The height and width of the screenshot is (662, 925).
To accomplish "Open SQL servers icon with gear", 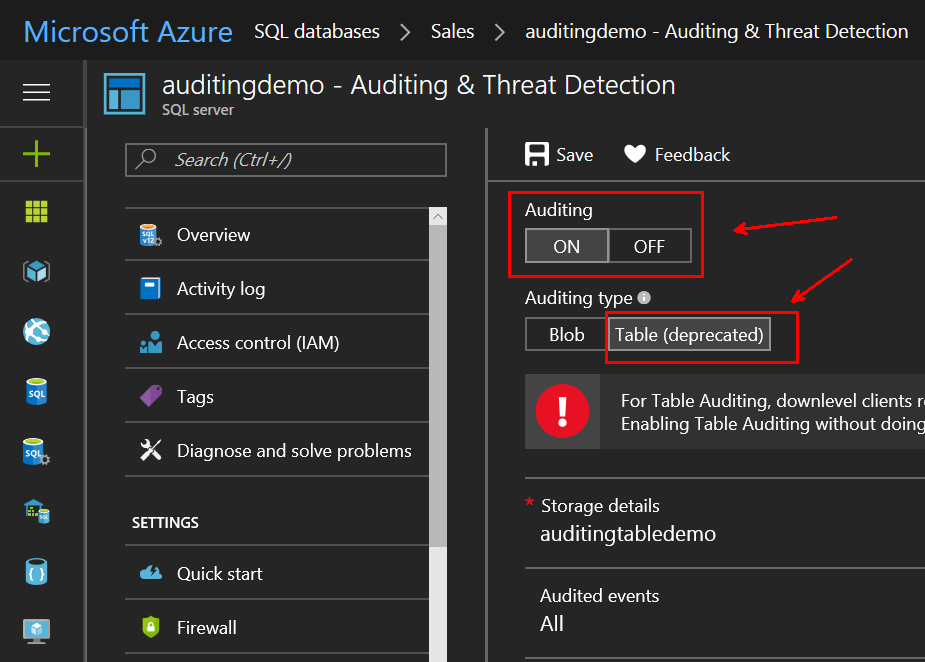I will click(x=36, y=452).
